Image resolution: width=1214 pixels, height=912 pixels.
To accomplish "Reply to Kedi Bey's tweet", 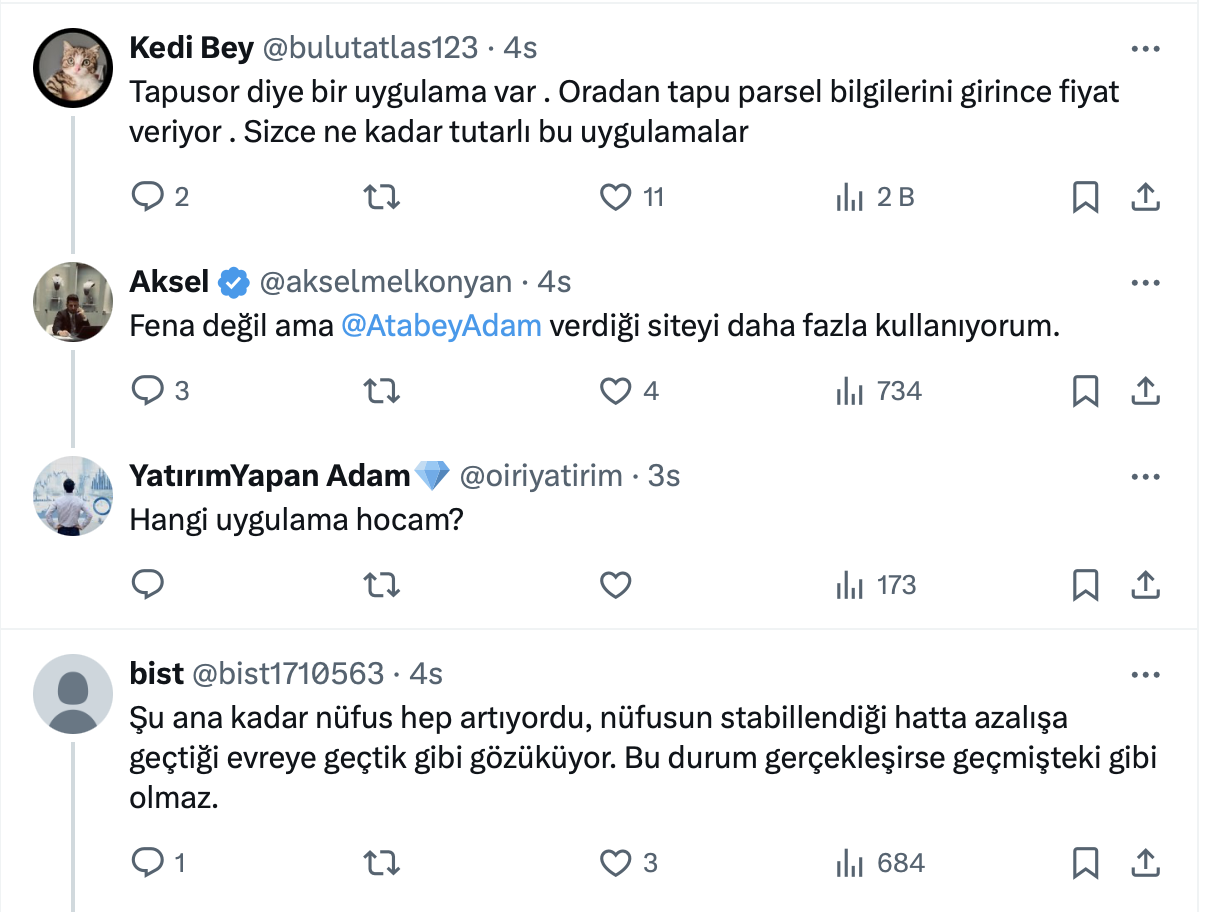I will pos(148,197).
